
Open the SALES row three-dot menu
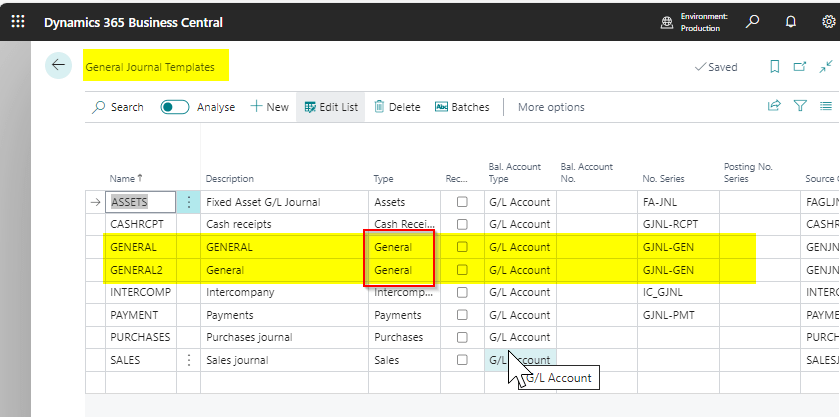[189, 359]
